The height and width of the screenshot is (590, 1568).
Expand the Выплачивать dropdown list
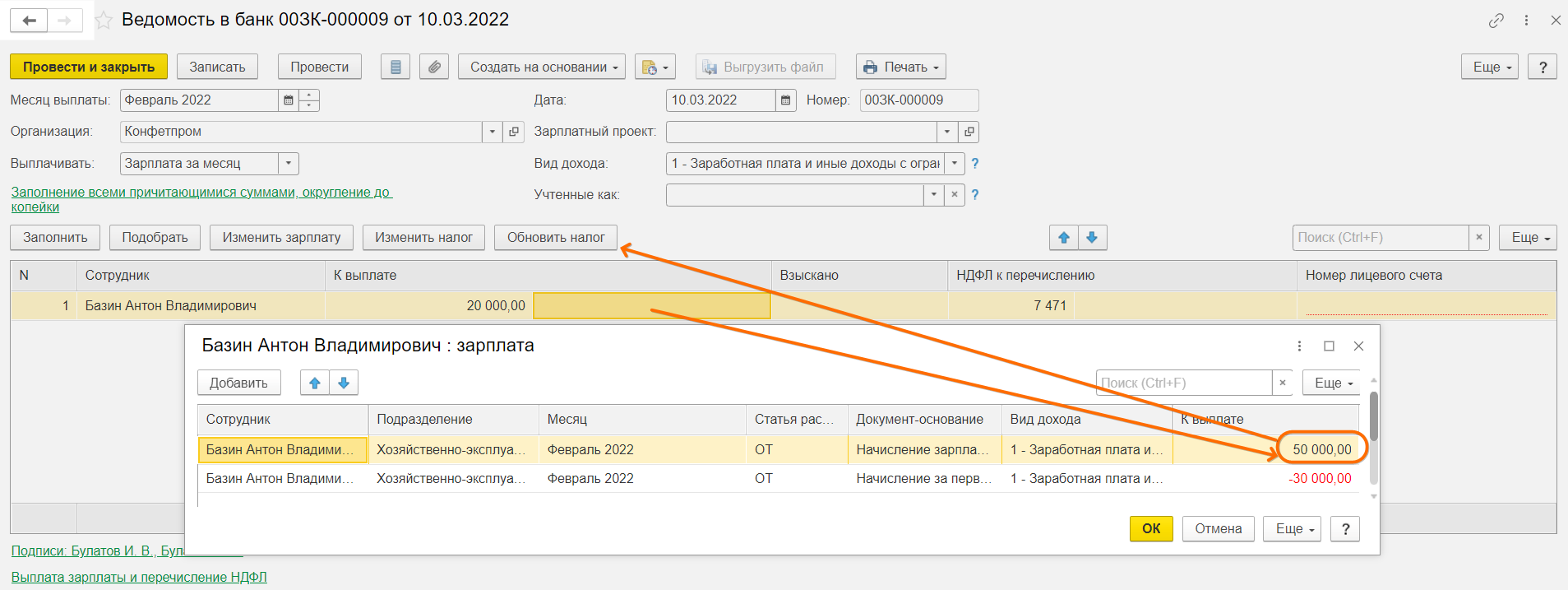pos(289,164)
